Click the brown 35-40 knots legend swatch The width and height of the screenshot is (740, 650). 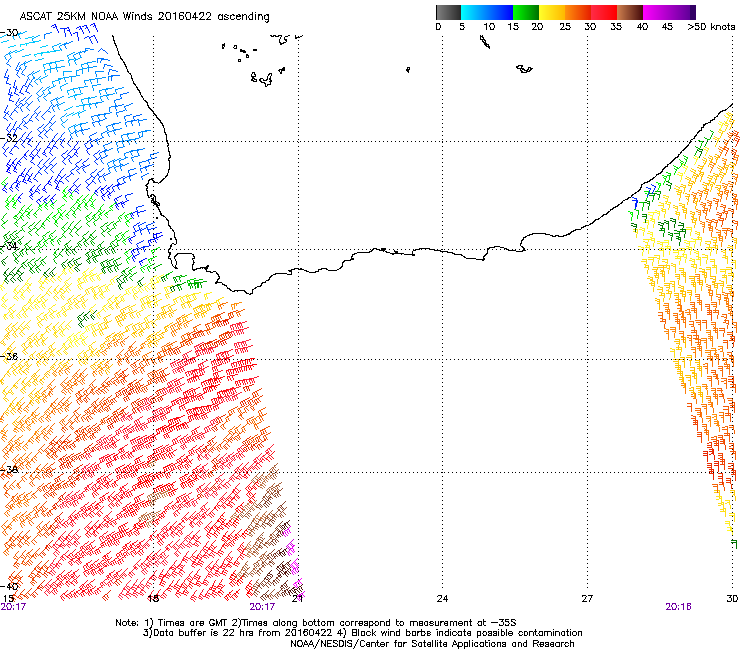coord(630,12)
